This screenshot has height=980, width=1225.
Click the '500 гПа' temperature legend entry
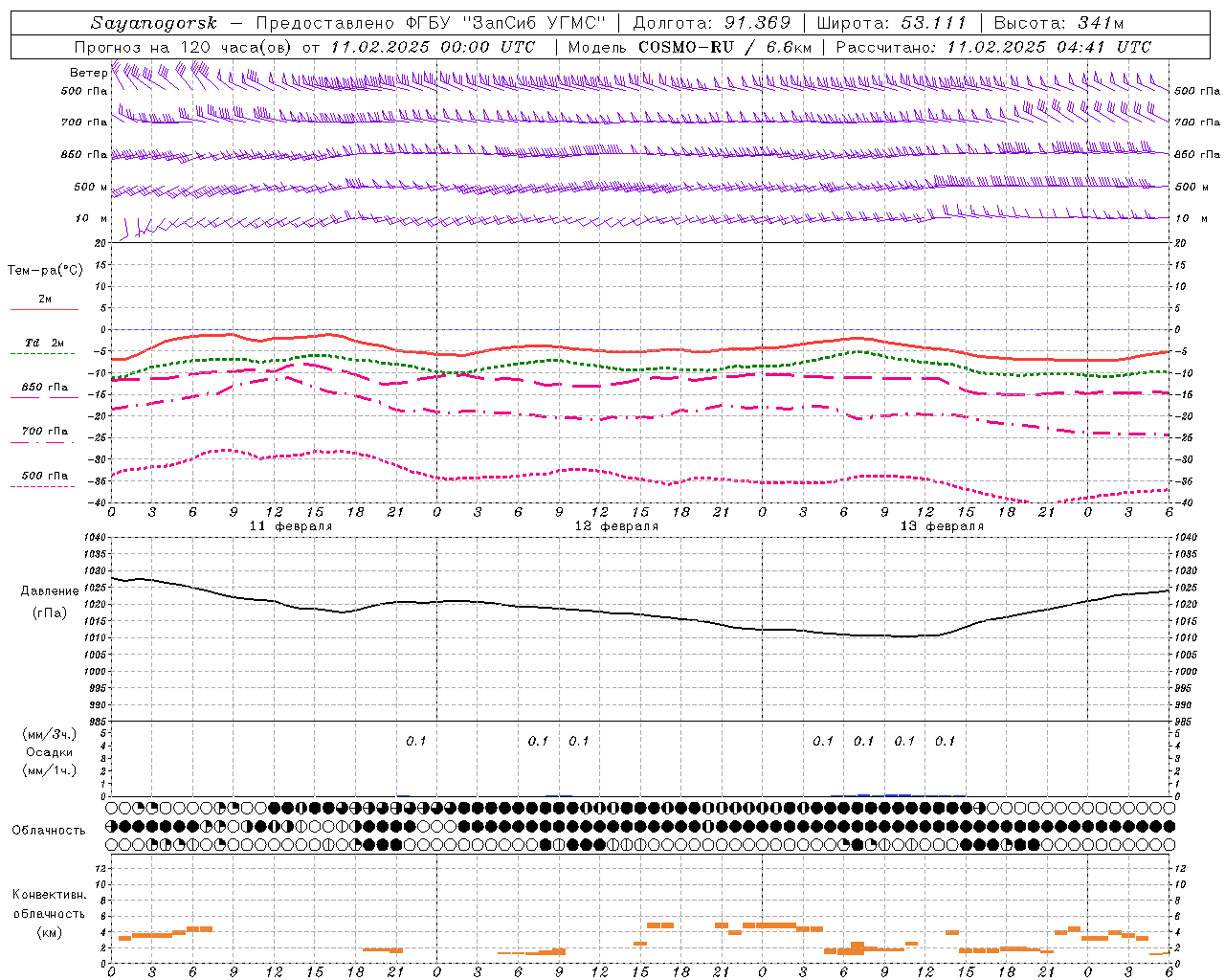point(45,475)
